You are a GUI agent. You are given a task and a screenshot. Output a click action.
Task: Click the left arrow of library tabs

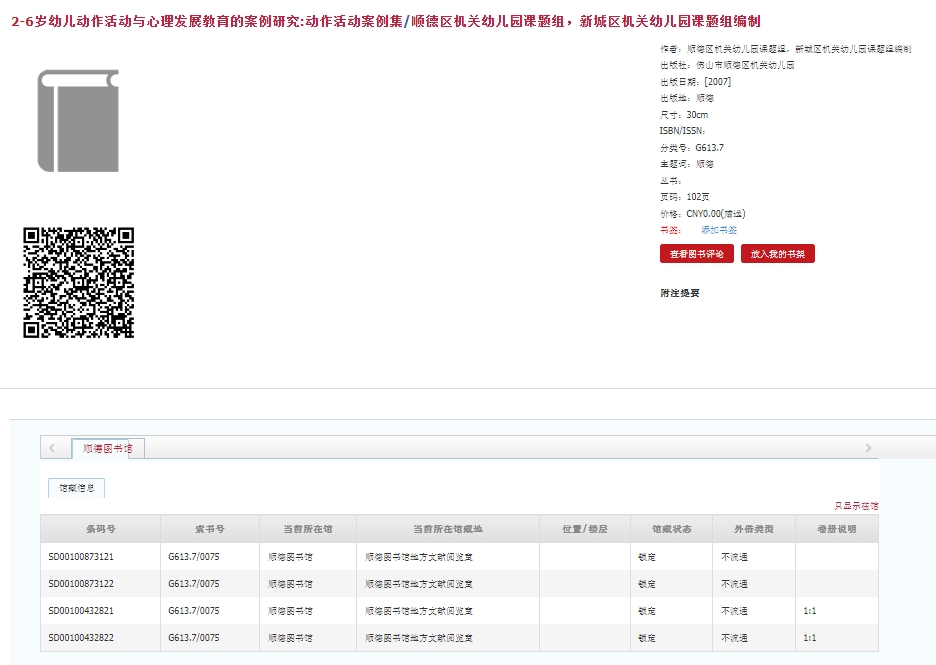[x=52, y=448]
